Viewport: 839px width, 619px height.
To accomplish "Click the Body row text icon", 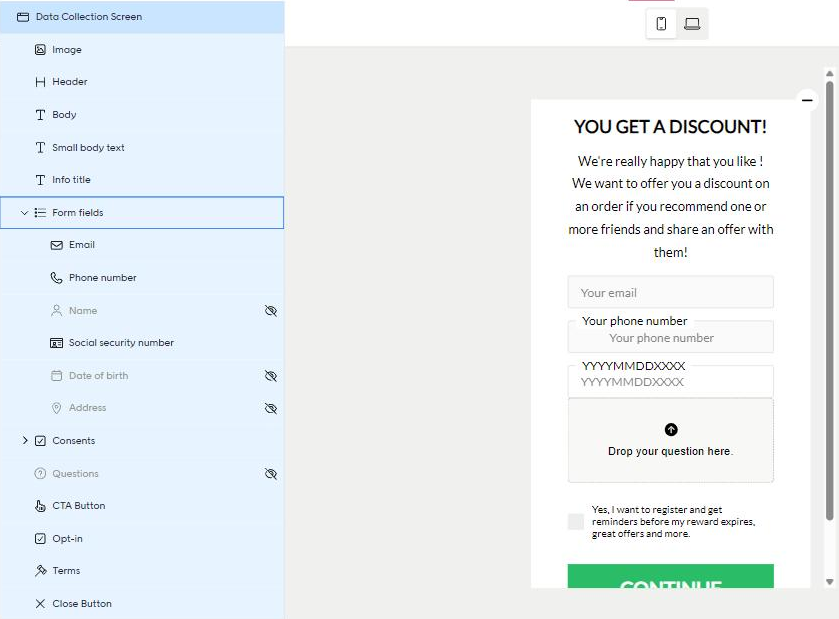I will click(40, 115).
